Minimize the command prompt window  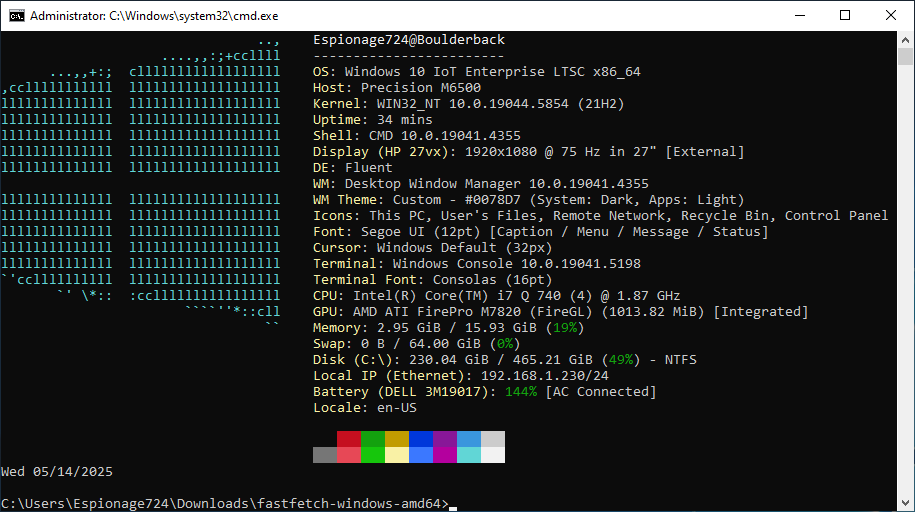point(799,16)
